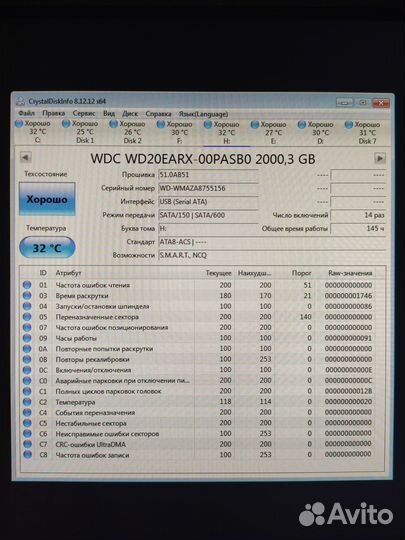Click status dot for attribute 05
The height and width of the screenshot is (540, 405).
coord(27,316)
